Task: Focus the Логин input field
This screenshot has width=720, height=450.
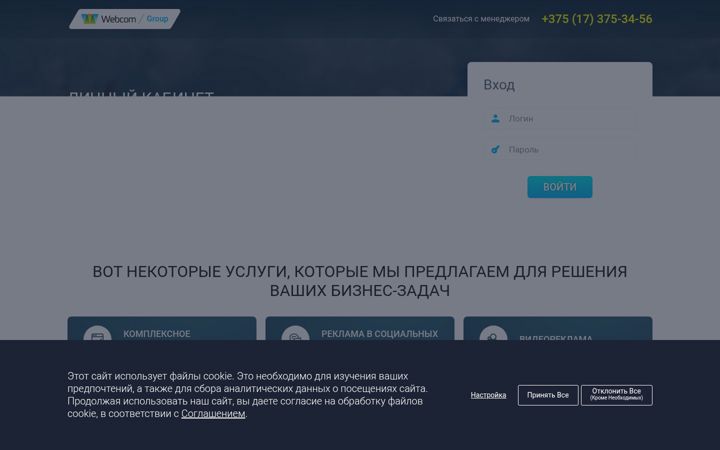Action: 560,118
